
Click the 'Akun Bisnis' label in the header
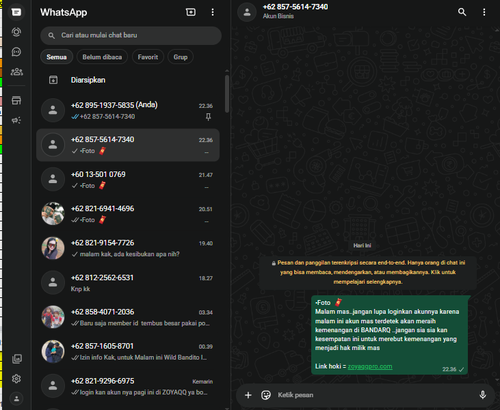point(278,16)
